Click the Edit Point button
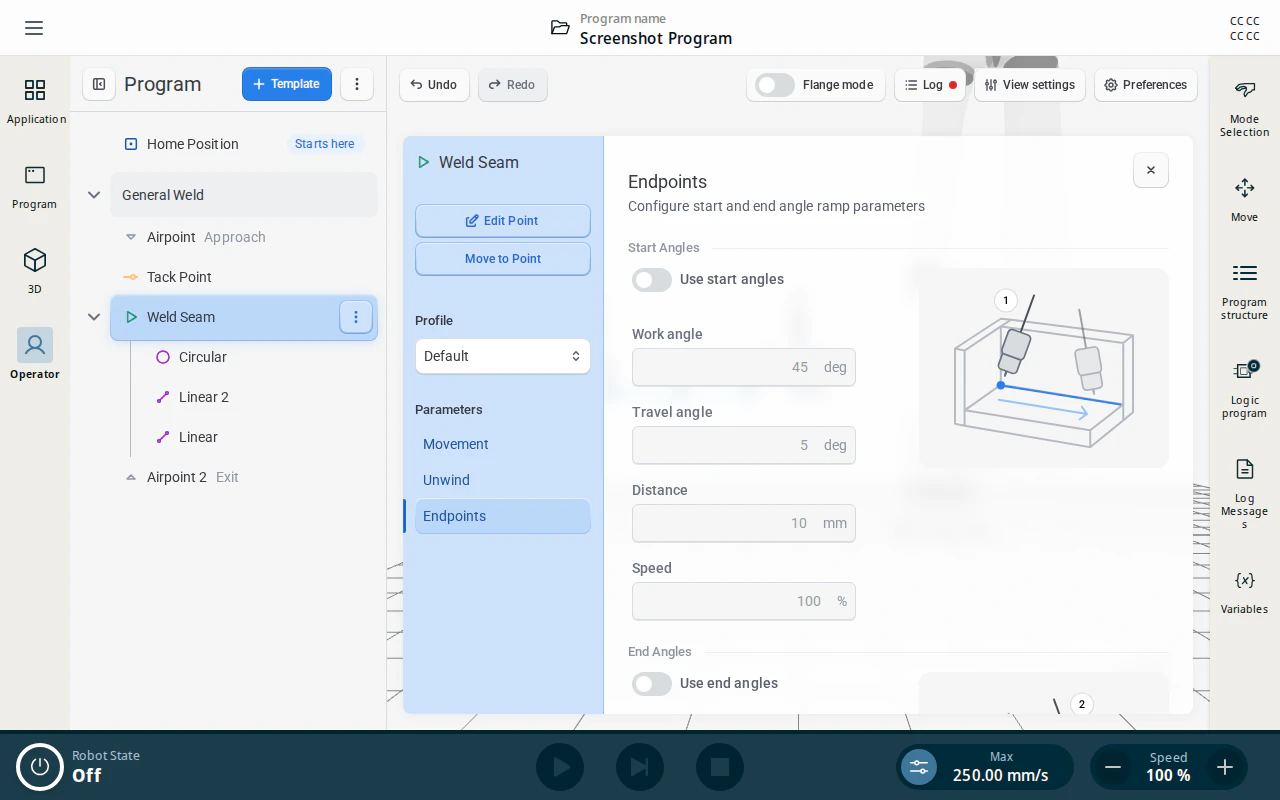Screen dimensions: 1280x800 click(503, 221)
